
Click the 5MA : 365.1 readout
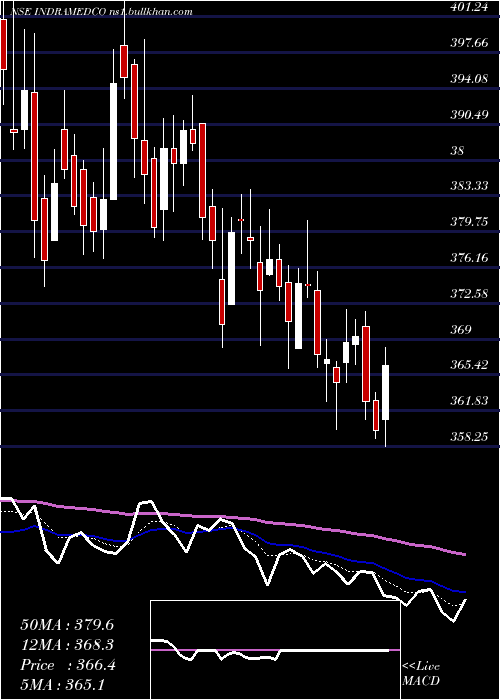pos(62,684)
